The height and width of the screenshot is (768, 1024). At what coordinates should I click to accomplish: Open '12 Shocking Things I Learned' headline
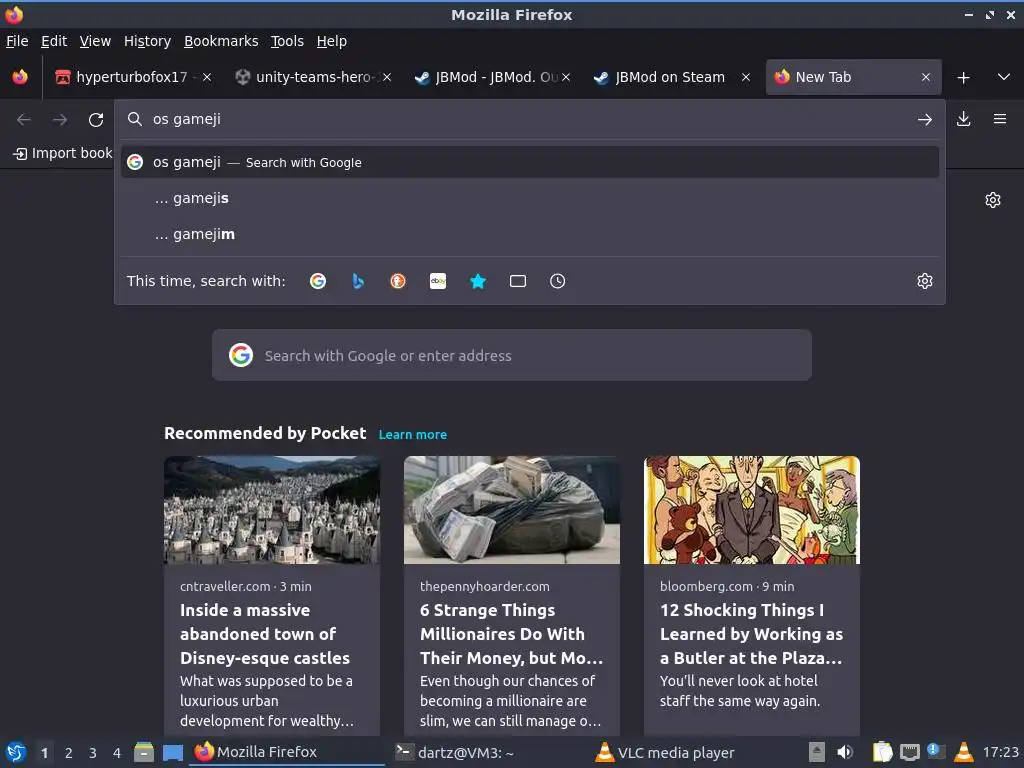pos(751,634)
